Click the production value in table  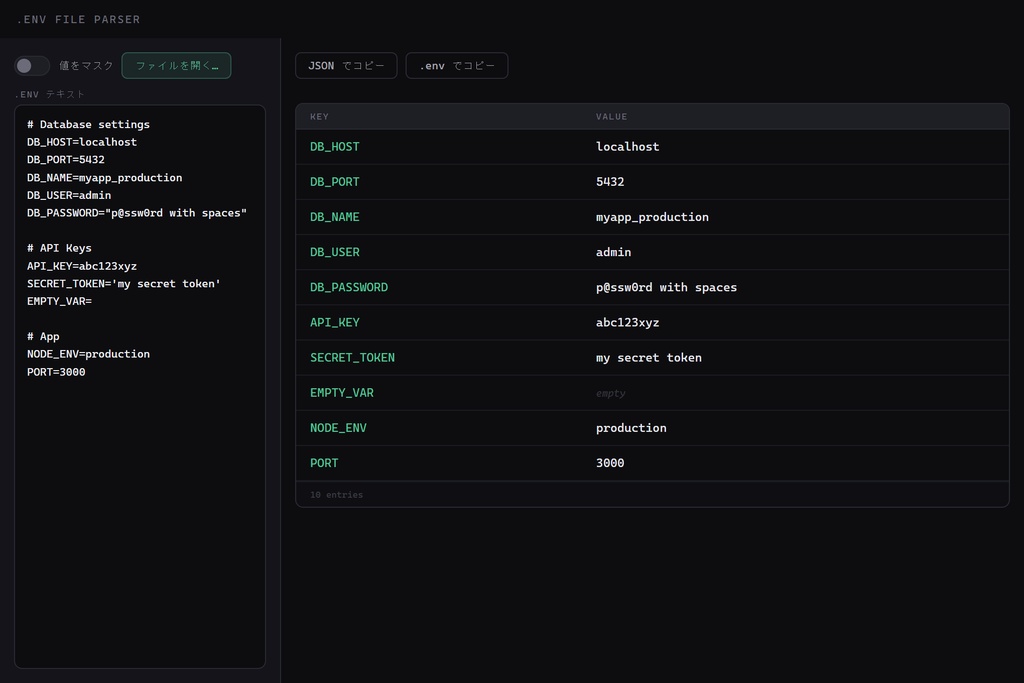(x=631, y=428)
